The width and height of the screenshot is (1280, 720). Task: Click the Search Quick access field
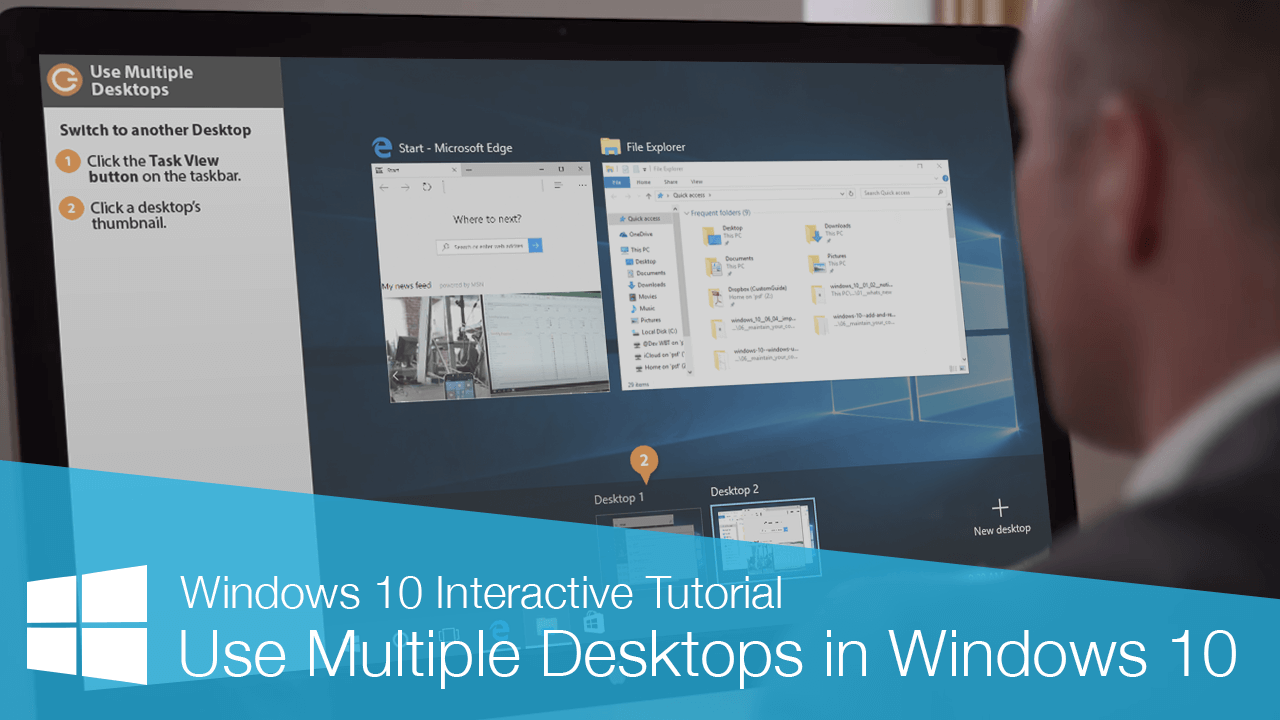pos(904,193)
